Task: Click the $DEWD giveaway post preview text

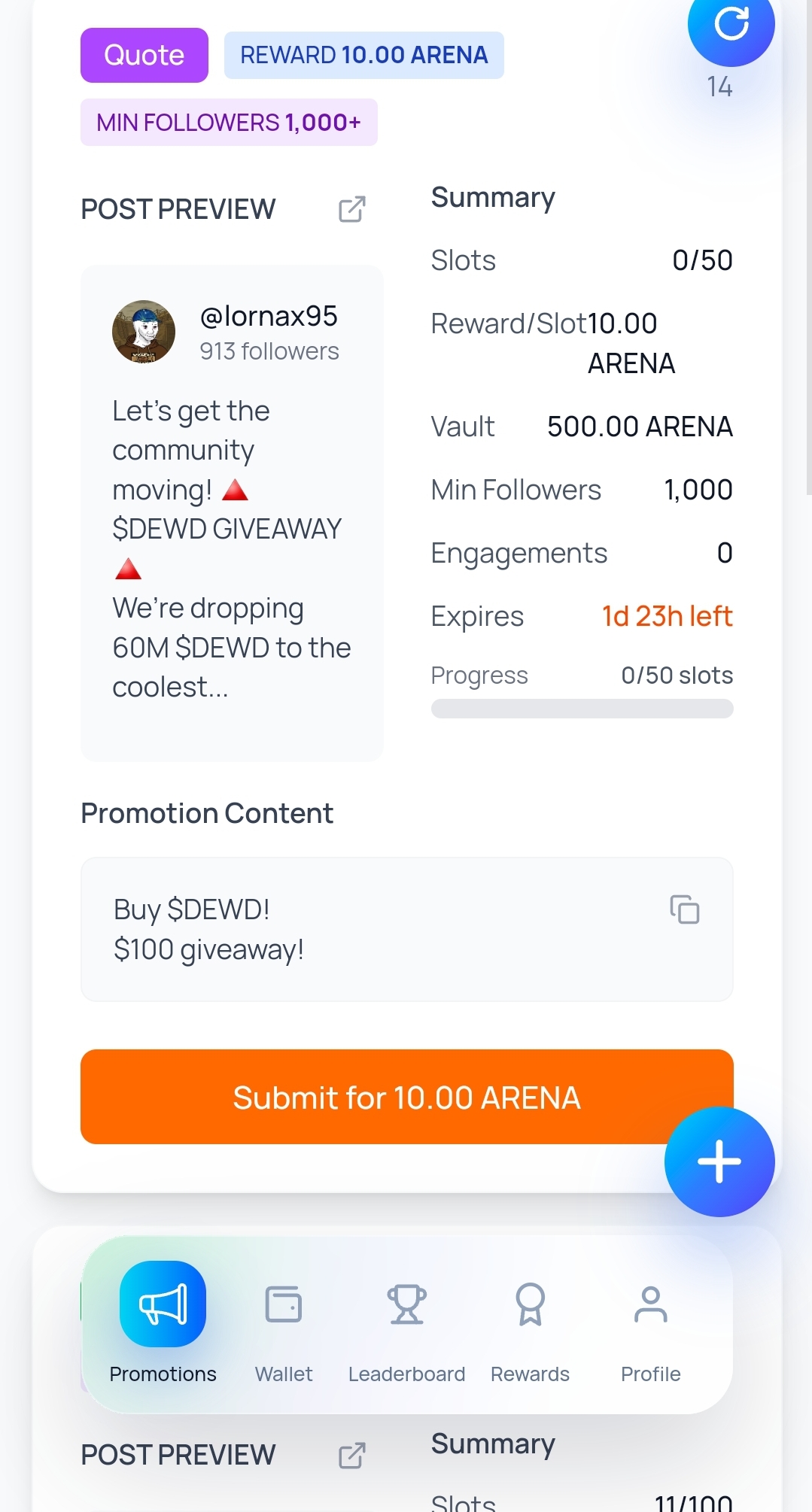Action: [230, 549]
